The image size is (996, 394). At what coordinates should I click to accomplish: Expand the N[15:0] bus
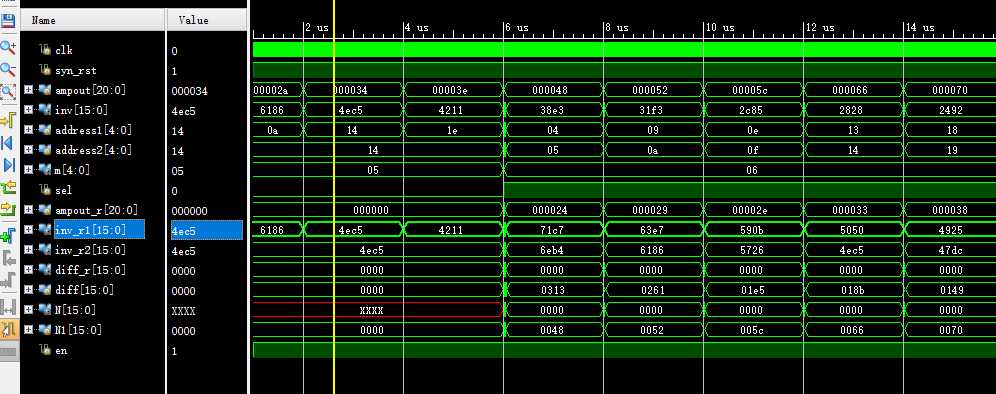click(28, 310)
